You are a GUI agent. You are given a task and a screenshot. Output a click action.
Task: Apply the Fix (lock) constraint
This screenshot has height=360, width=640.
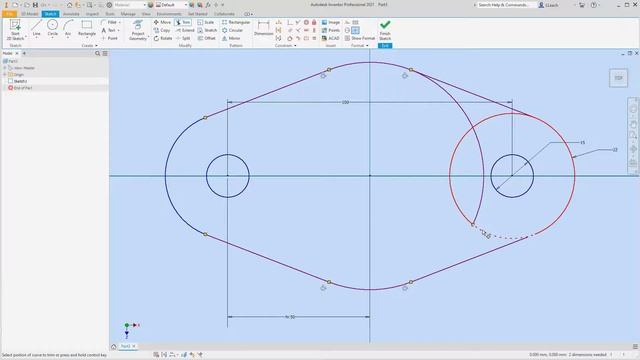point(314,22)
